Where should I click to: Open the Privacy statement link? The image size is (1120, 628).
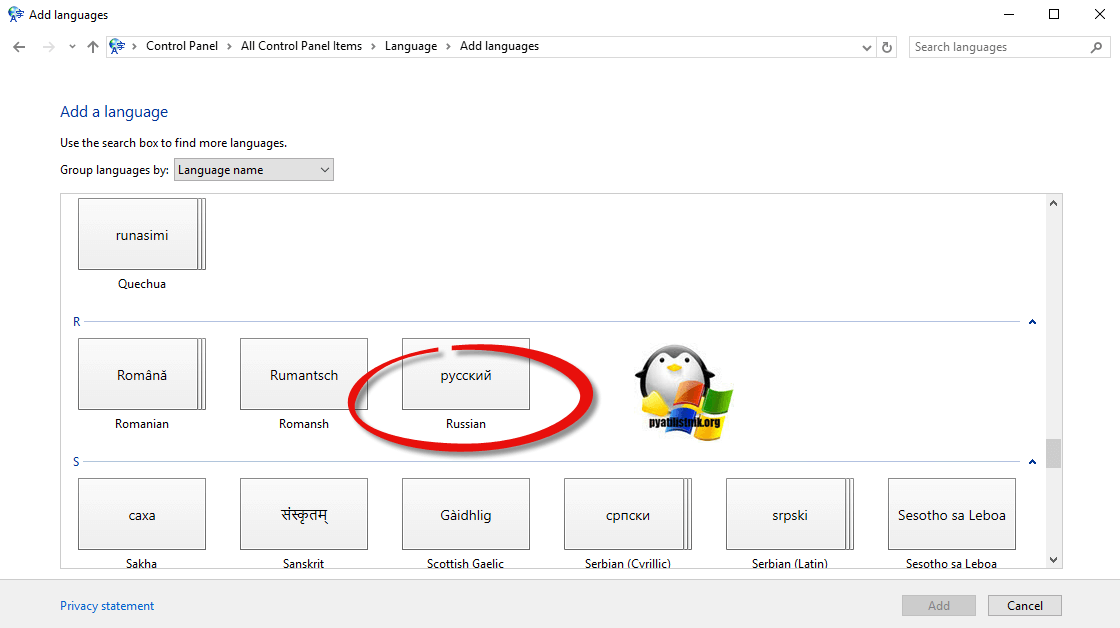pos(107,606)
